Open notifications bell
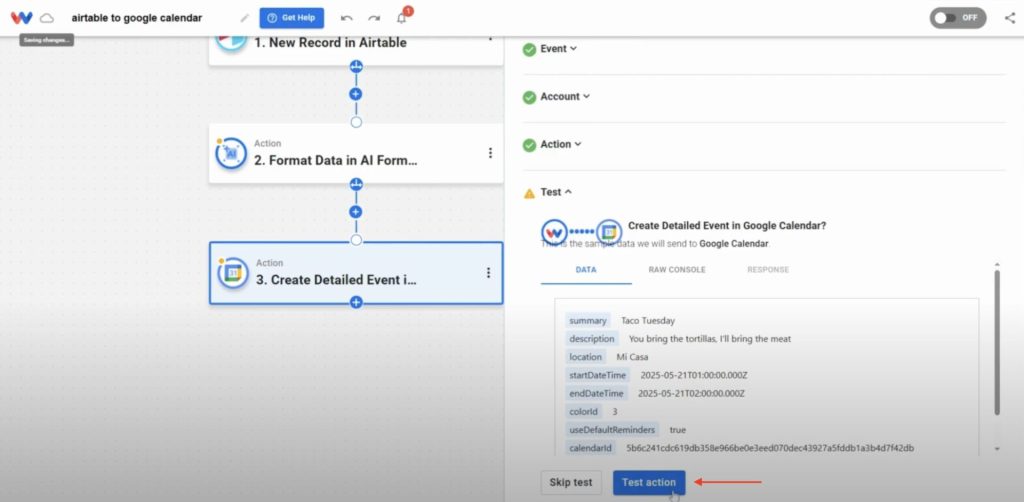Viewport: 1024px width, 502px height. (x=402, y=18)
